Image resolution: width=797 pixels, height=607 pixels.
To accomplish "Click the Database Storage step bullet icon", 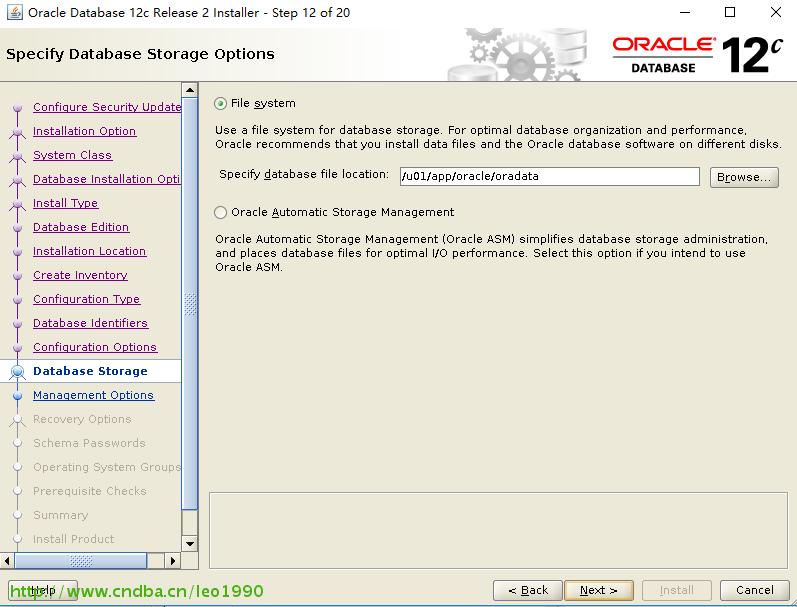I will click(17, 372).
